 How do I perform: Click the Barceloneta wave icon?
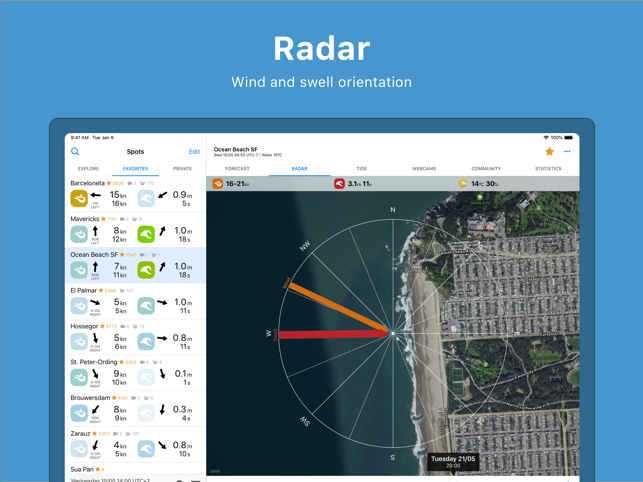coord(146,199)
